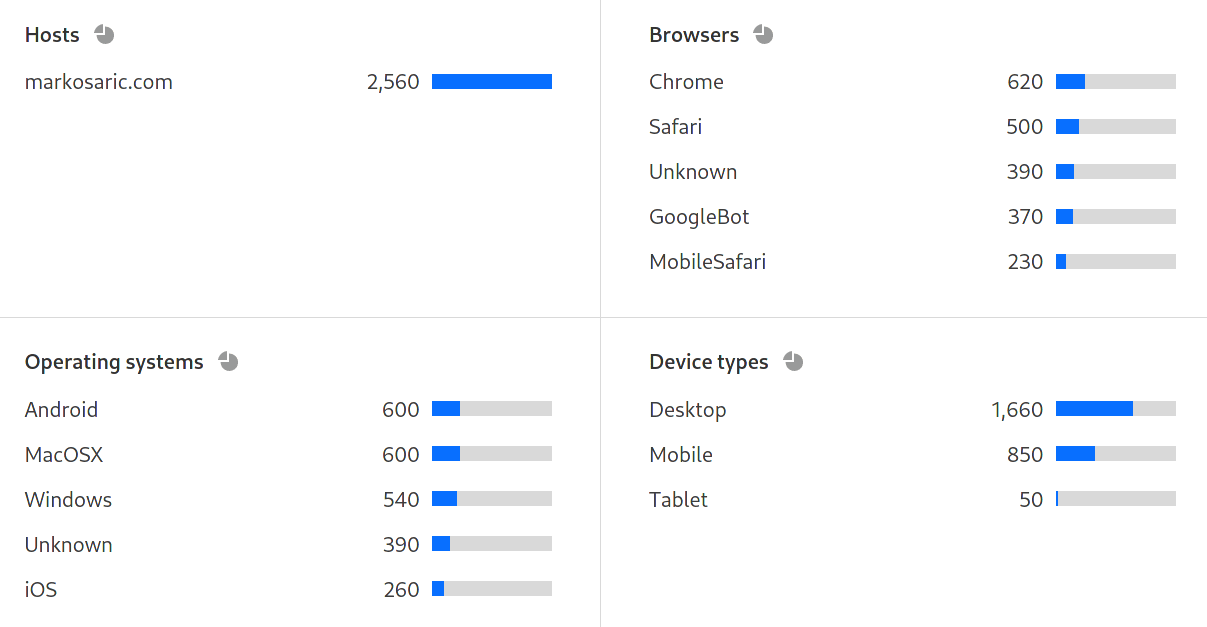Image resolution: width=1207 pixels, height=627 pixels.
Task: Click the pie chart icon beside Device types
Action: coord(792,362)
